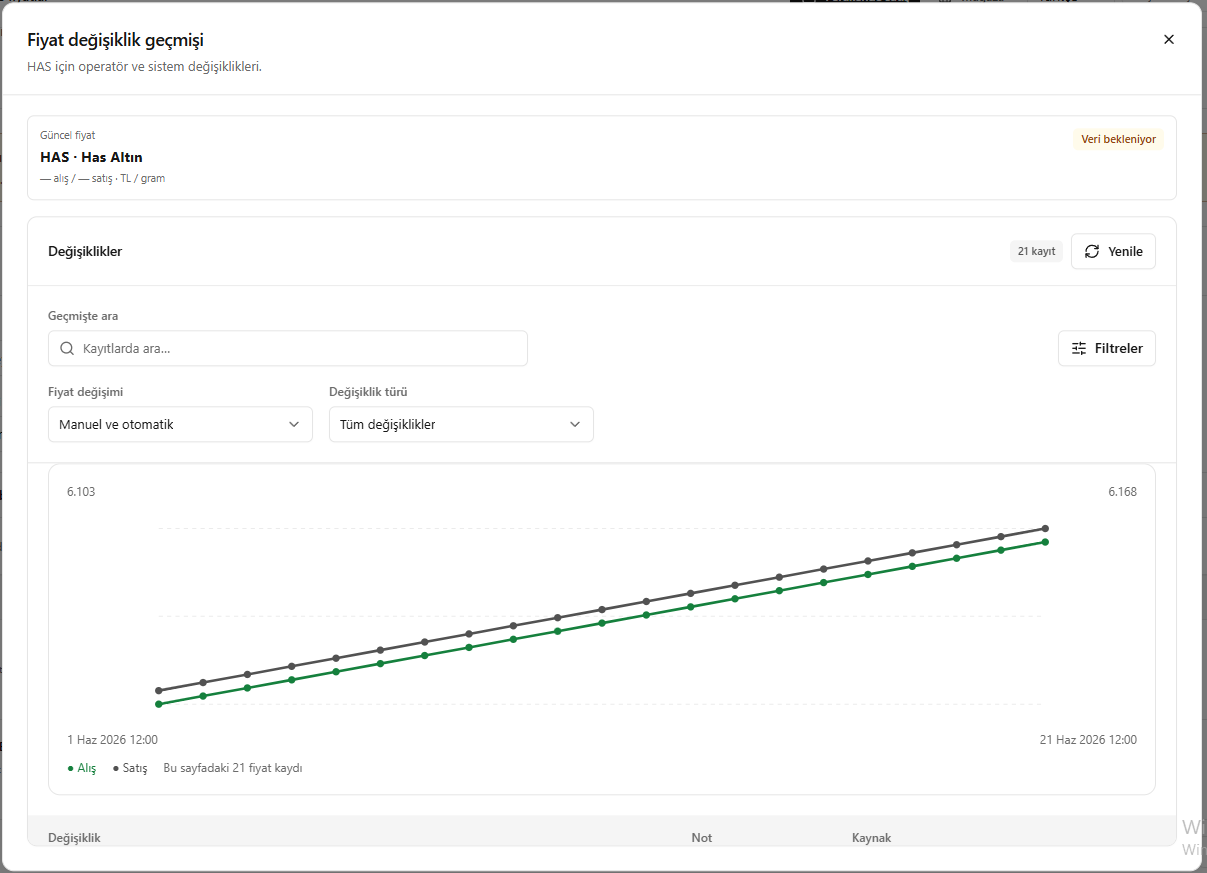The width and height of the screenshot is (1207, 873).
Task: Select the Satış legend entry
Action: tap(130, 768)
